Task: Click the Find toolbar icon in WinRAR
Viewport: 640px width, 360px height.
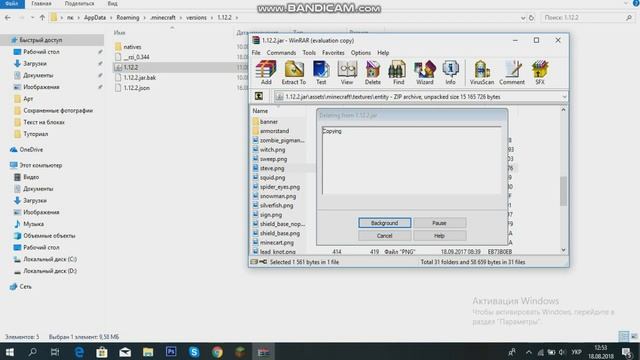Action: tap(398, 73)
